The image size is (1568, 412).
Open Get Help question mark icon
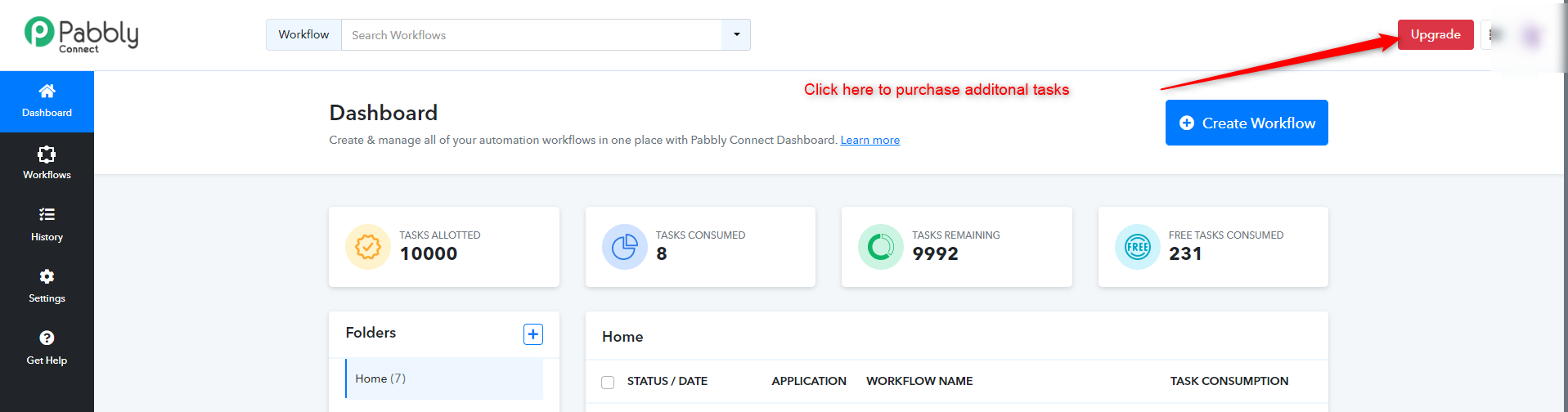tap(47, 338)
